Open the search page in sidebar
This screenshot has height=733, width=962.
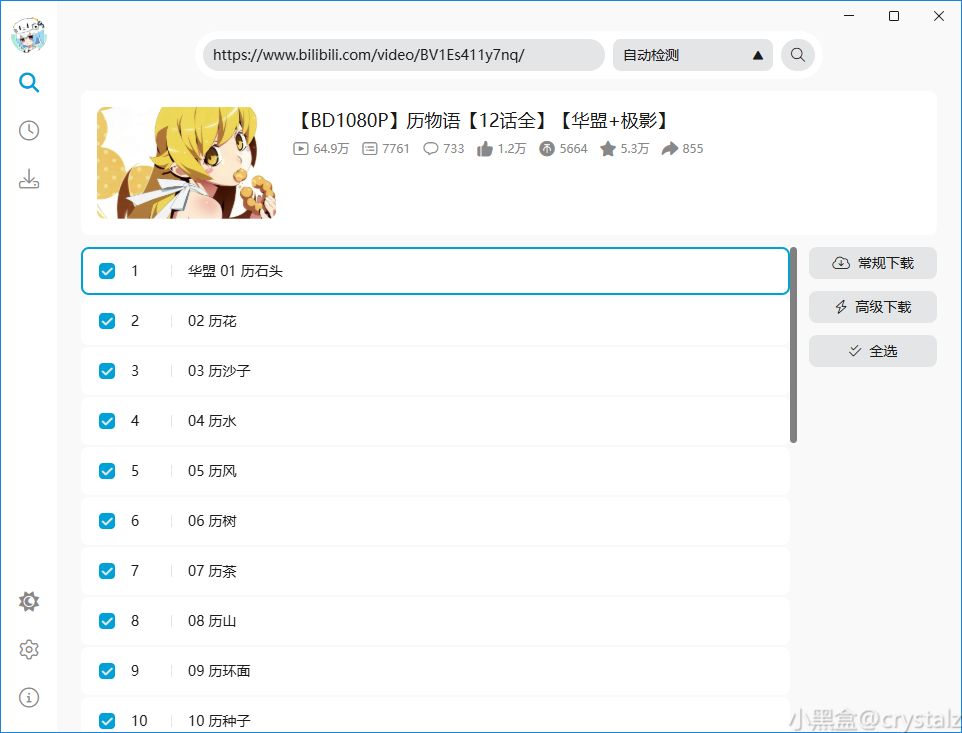click(29, 82)
